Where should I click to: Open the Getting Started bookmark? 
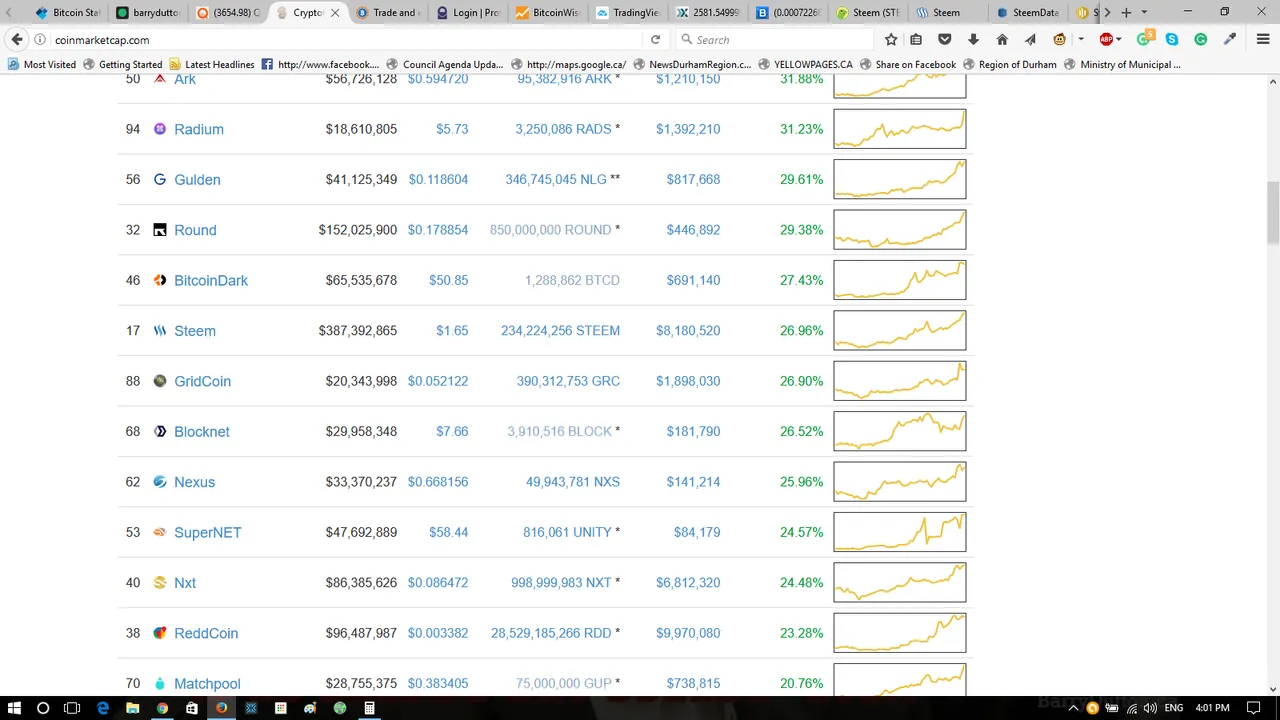coord(123,64)
